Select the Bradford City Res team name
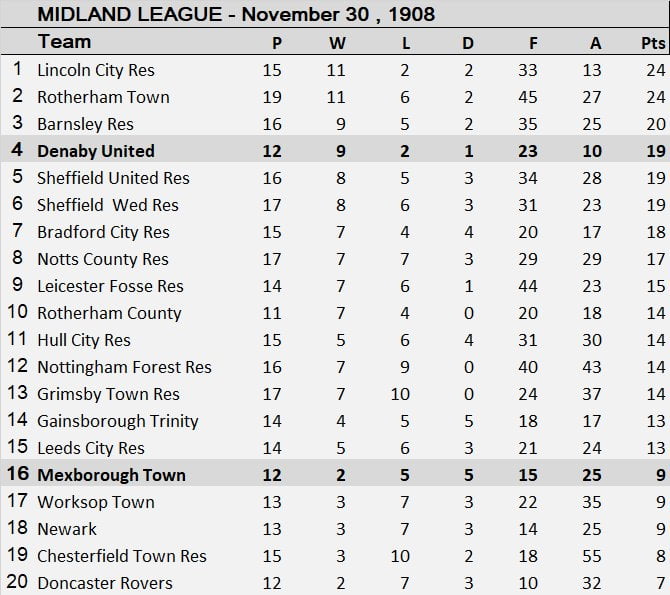670x595 pixels. (103, 232)
